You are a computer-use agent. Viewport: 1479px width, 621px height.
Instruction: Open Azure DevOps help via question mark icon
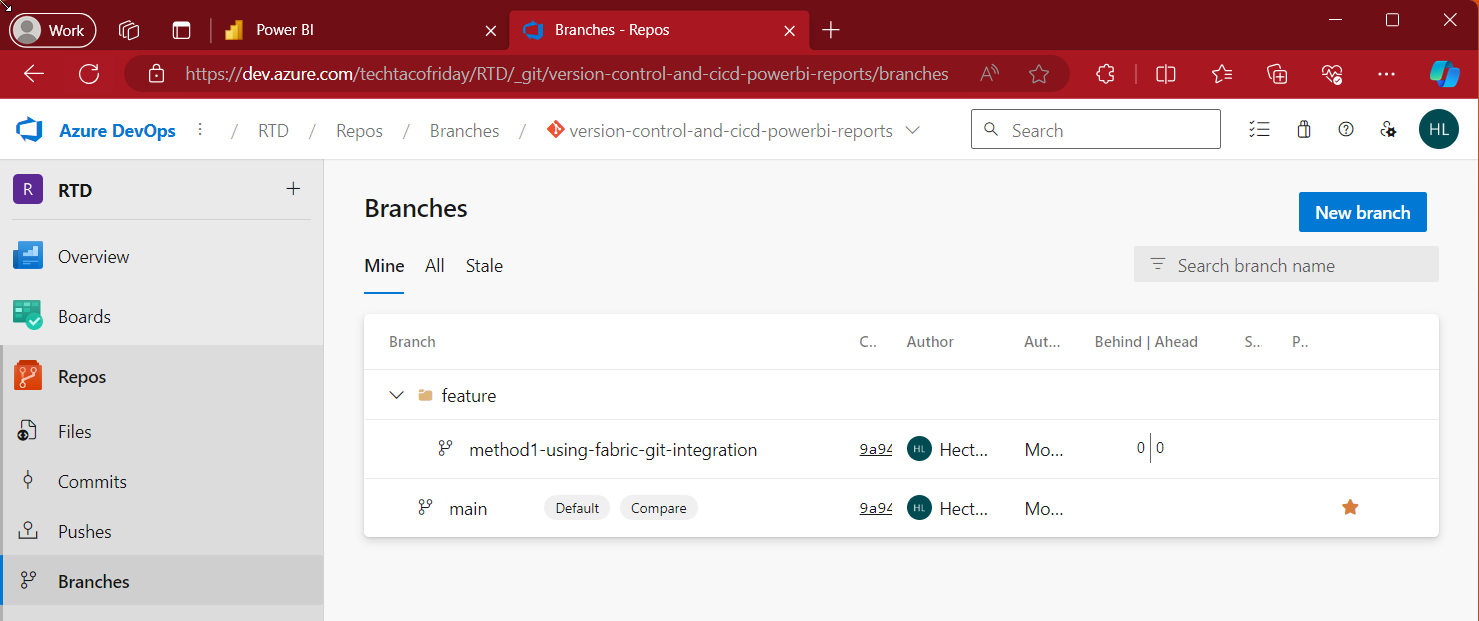(x=1345, y=129)
